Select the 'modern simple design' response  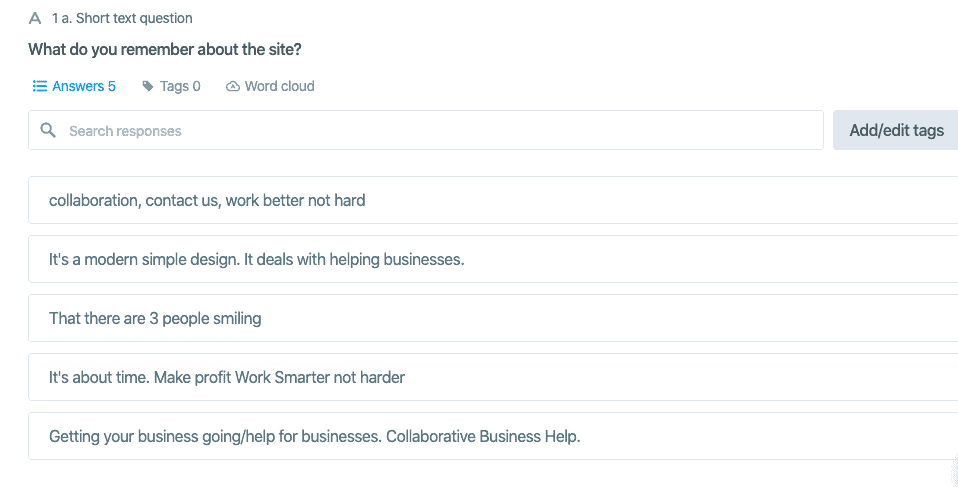coord(493,259)
